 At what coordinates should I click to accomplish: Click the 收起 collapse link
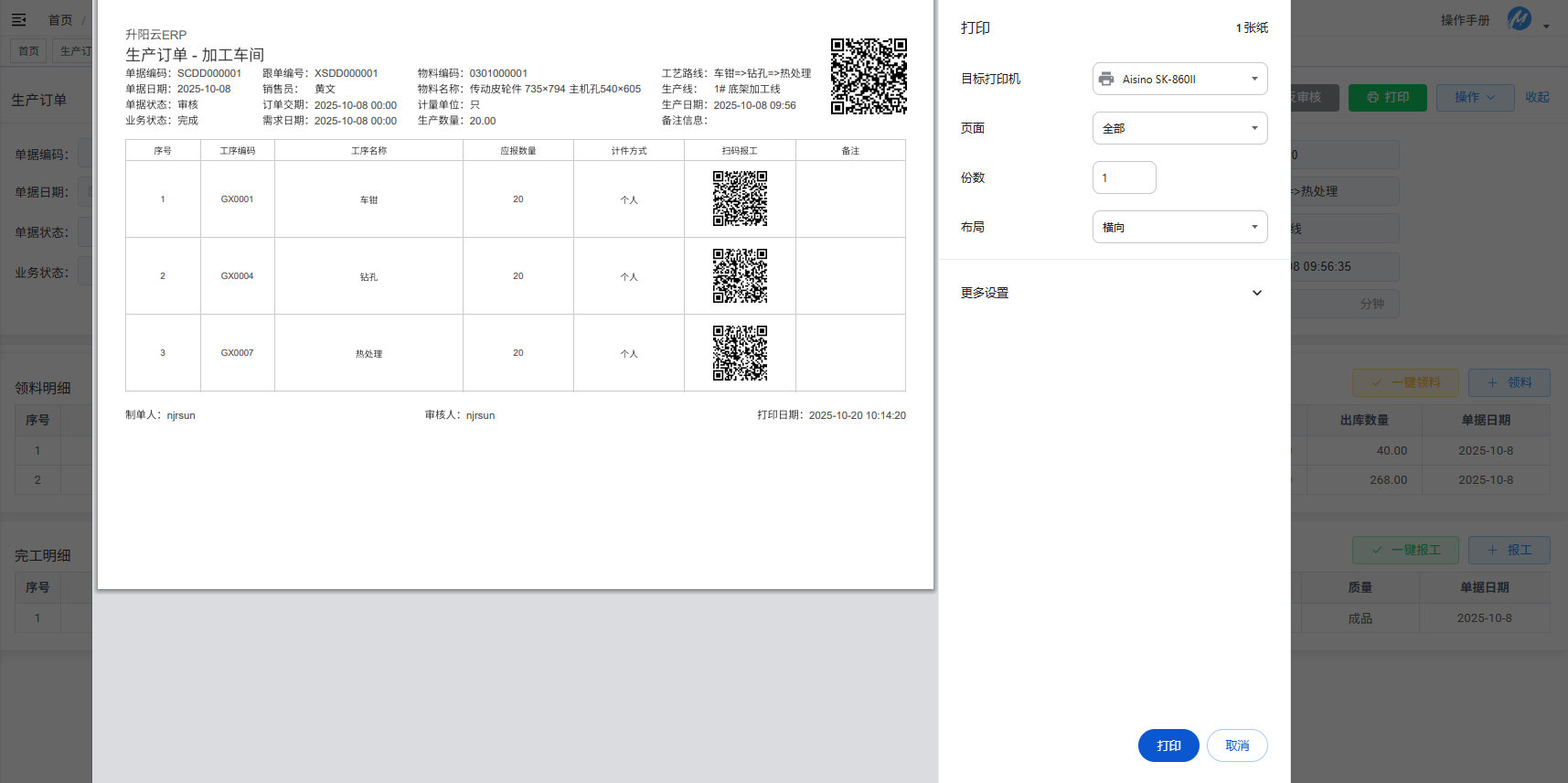coord(1537,97)
